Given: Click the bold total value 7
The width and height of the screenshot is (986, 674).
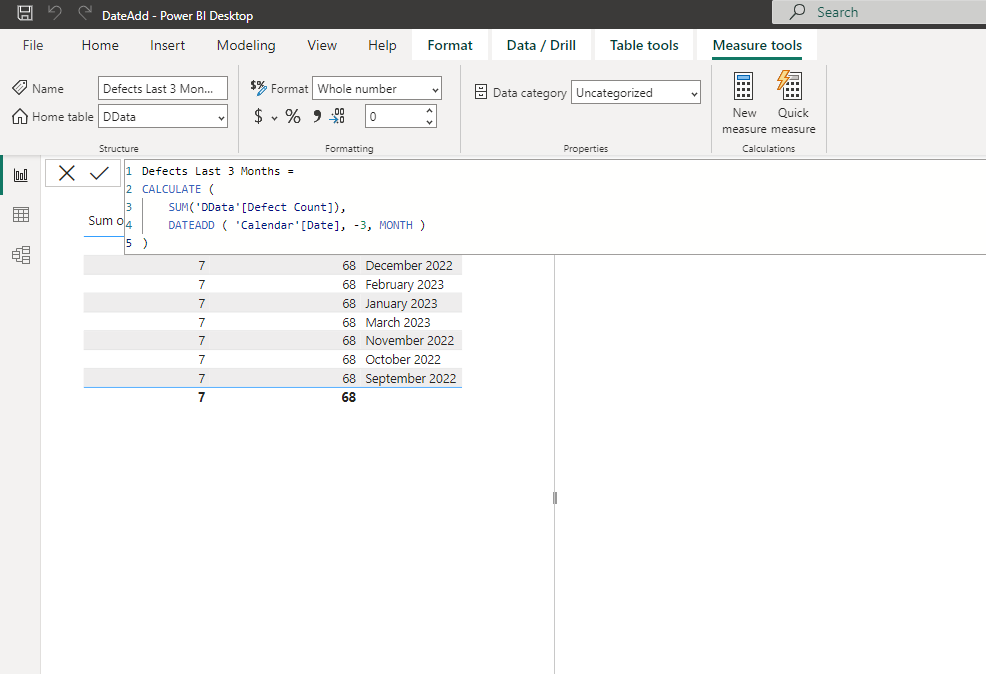Looking at the screenshot, I should pos(201,397).
